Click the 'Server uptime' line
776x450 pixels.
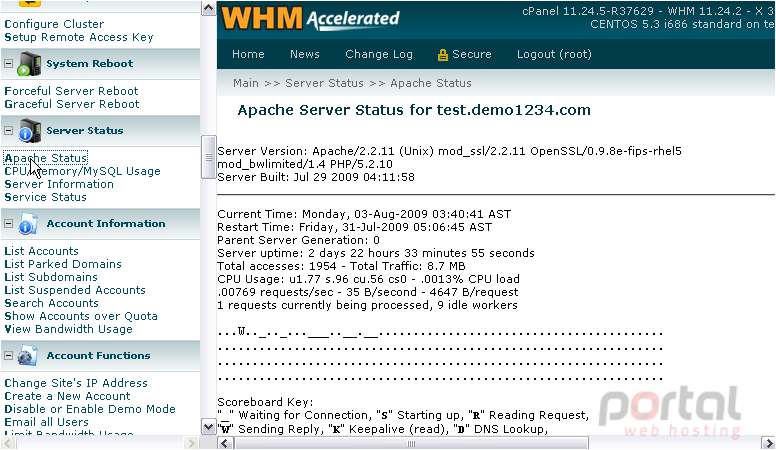(376, 253)
